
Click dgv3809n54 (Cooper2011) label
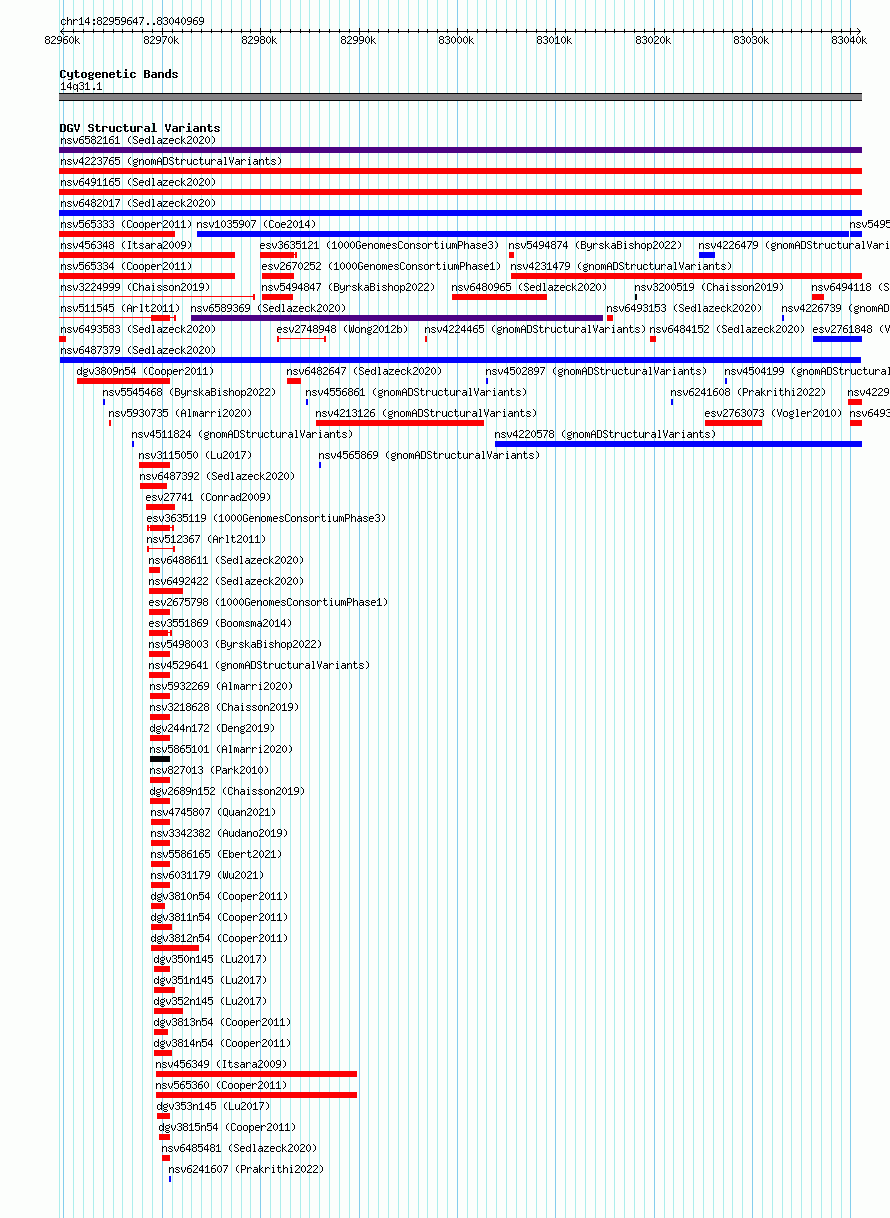click(x=145, y=371)
